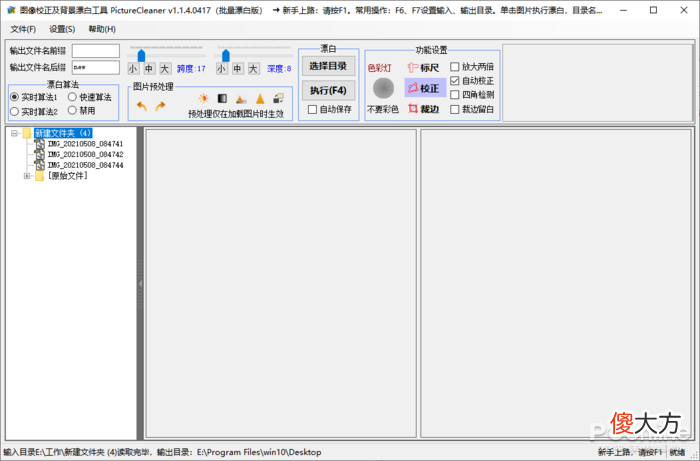
Task: Select the 快速算法 radio button
Action: point(72,97)
